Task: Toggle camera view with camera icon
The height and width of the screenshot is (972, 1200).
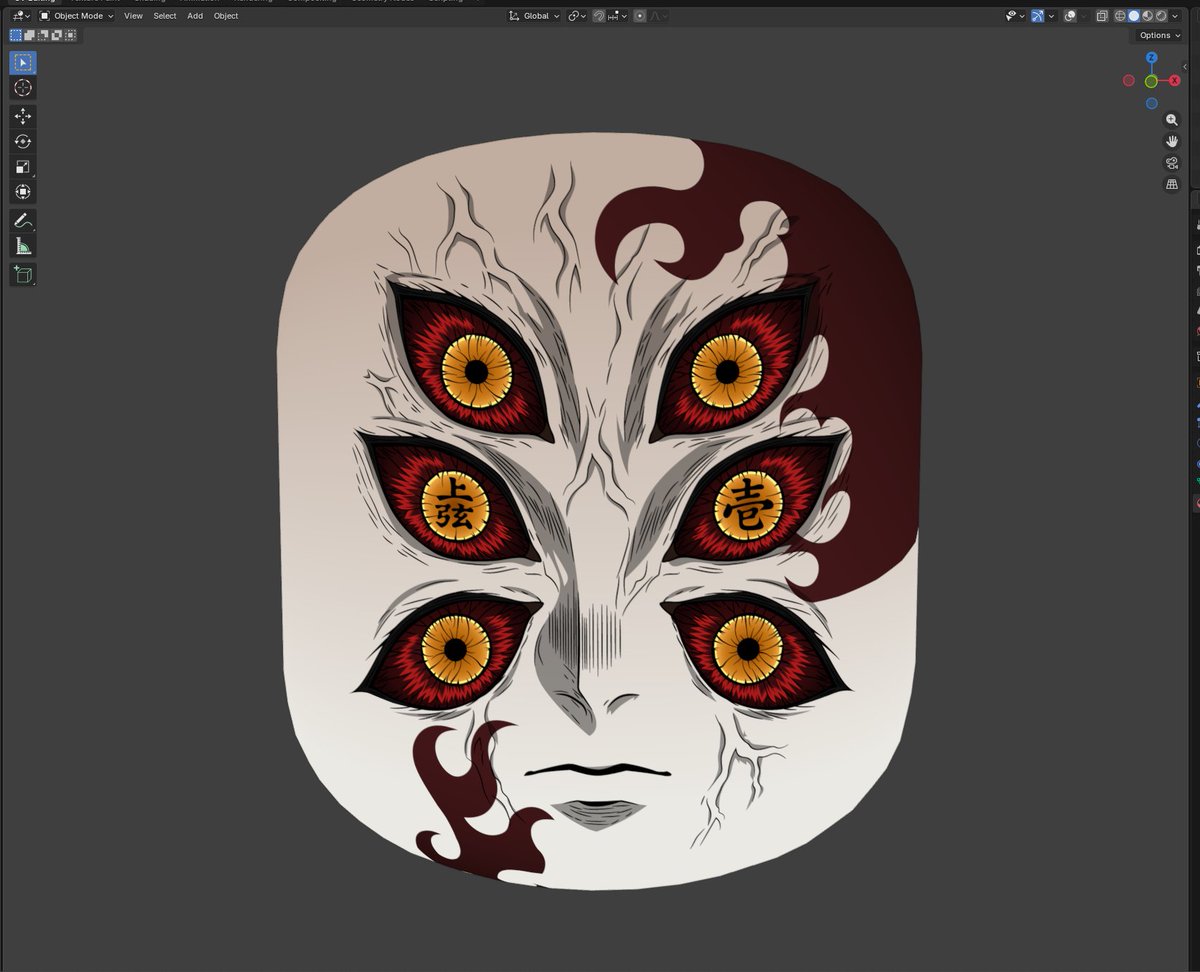Action: tap(1172, 163)
